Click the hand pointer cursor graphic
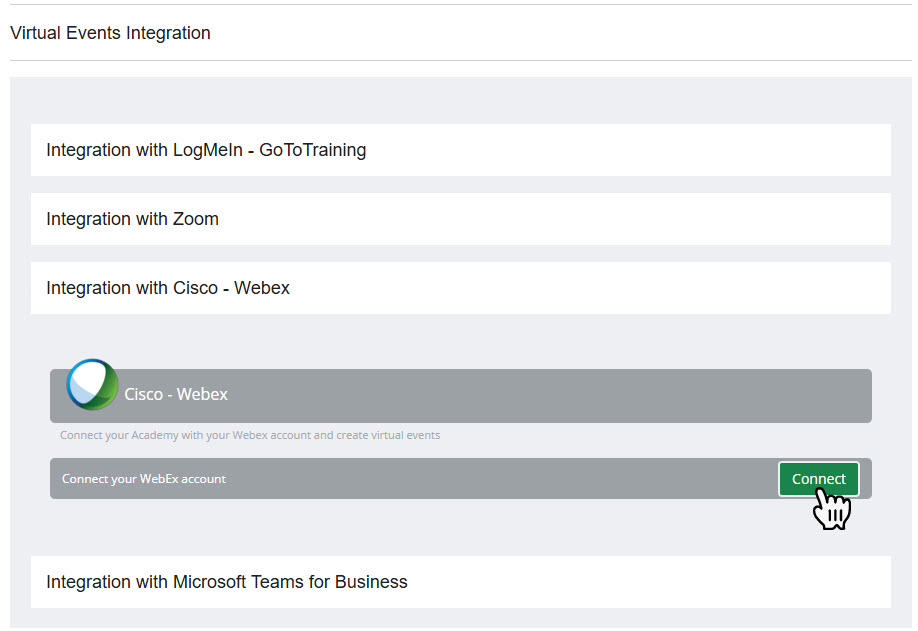918x631 pixels. (832, 508)
